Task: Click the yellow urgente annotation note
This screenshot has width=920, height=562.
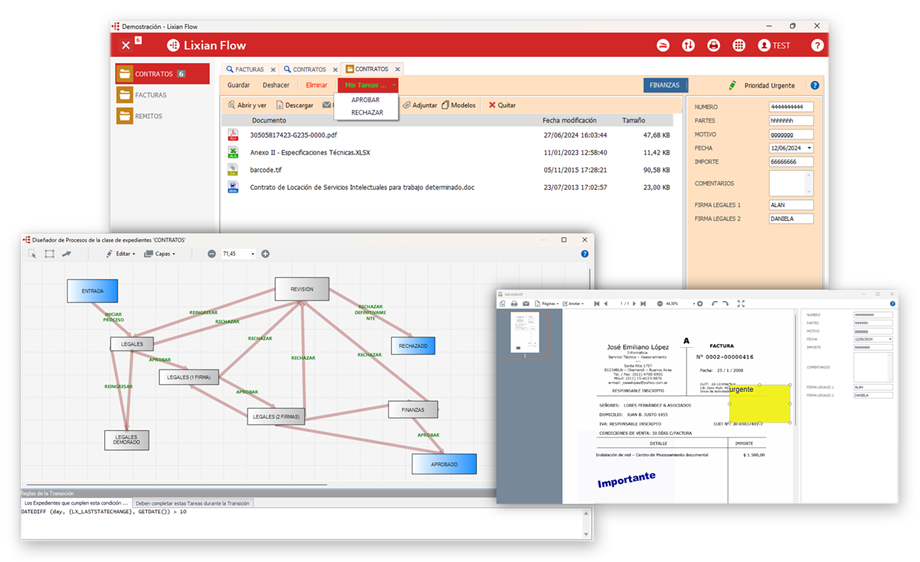Action: [760, 404]
